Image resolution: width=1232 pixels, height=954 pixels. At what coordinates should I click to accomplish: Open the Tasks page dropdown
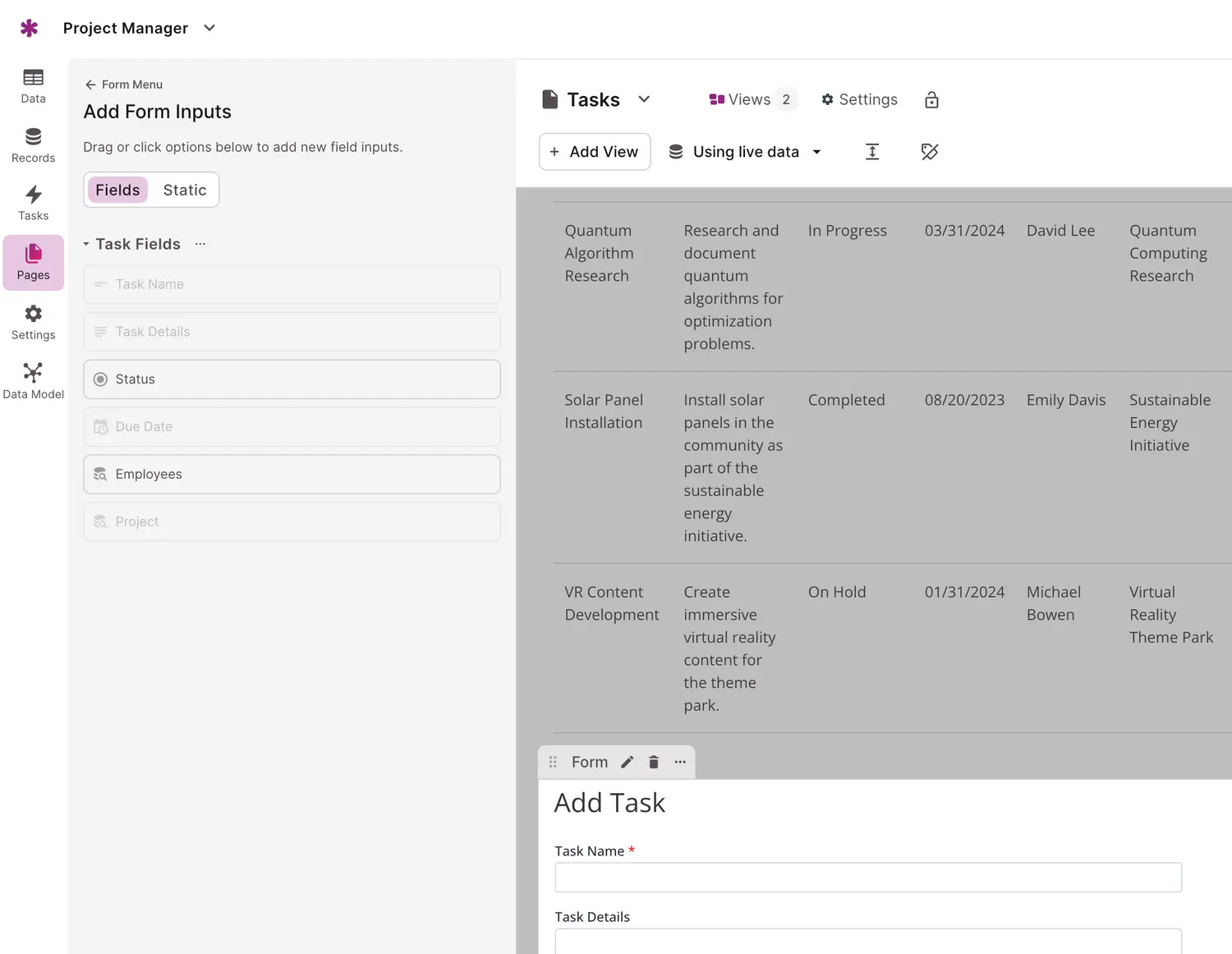tap(644, 99)
